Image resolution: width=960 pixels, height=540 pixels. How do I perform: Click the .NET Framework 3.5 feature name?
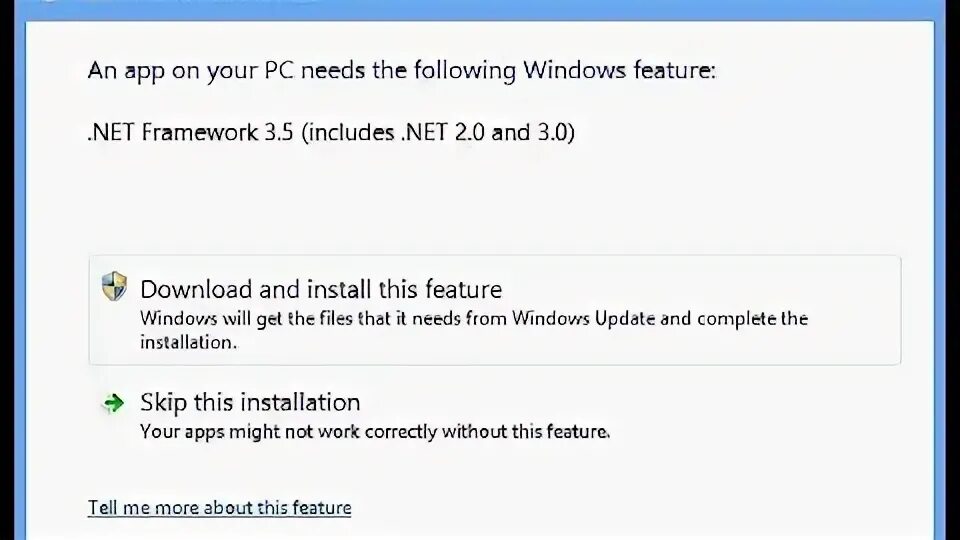tap(331, 132)
